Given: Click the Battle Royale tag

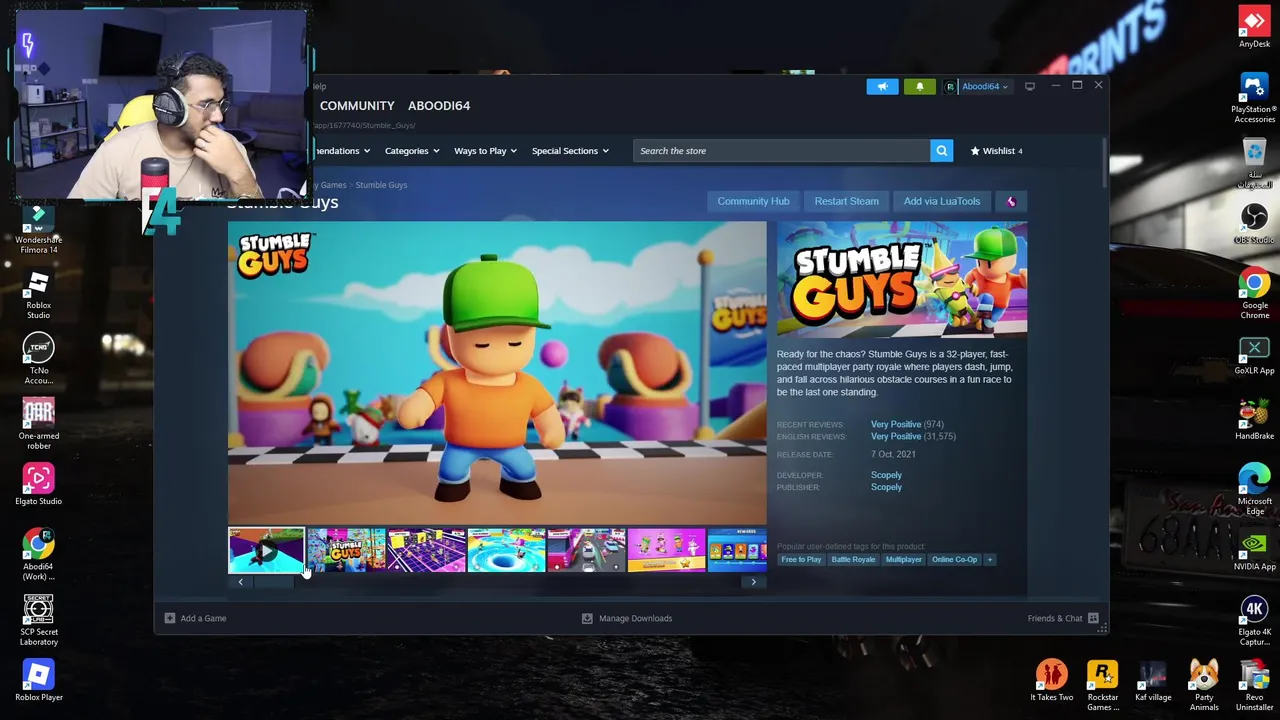Looking at the screenshot, I should coord(853,560).
